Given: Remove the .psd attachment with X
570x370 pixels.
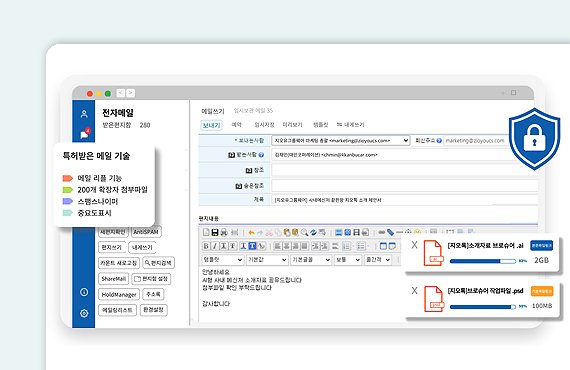Looking at the screenshot, I should coord(414,290).
